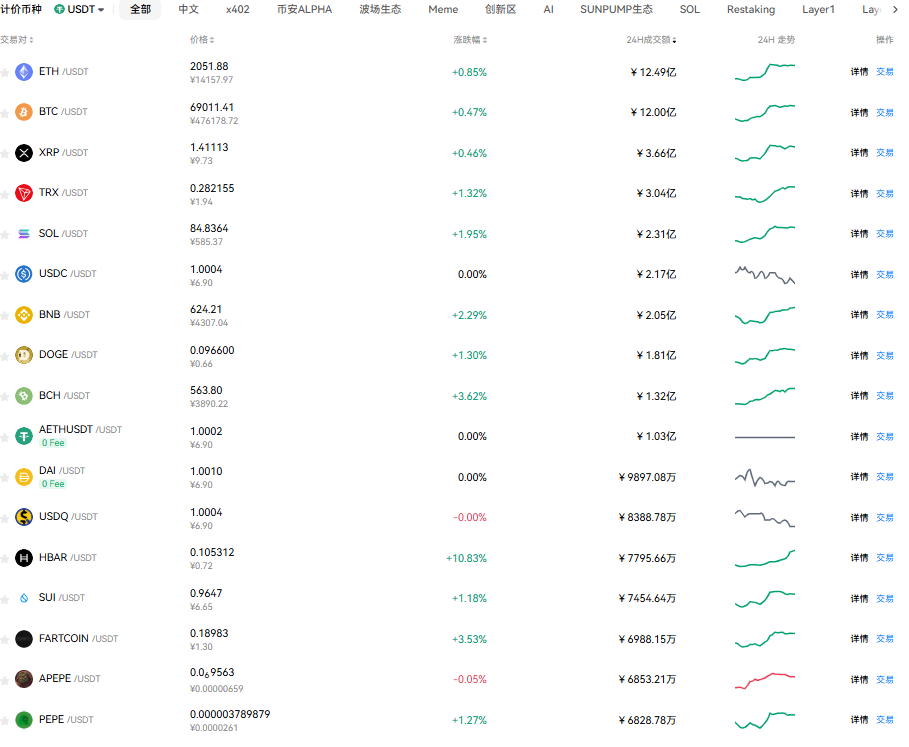
Task: Click the 0 Fee badge under DAI
Action: coord(53,484)
